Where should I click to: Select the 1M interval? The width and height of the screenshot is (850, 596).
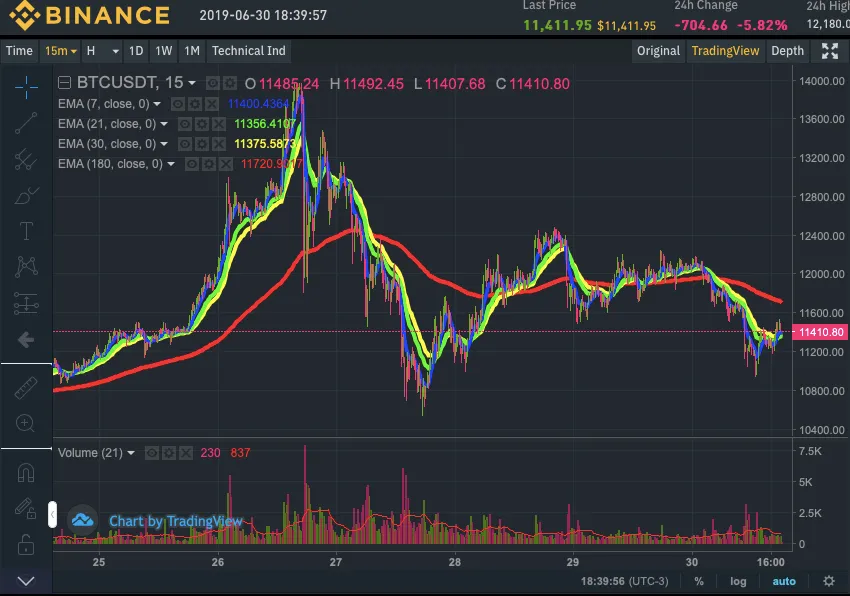pyautogui.click(x=192, y=51)
